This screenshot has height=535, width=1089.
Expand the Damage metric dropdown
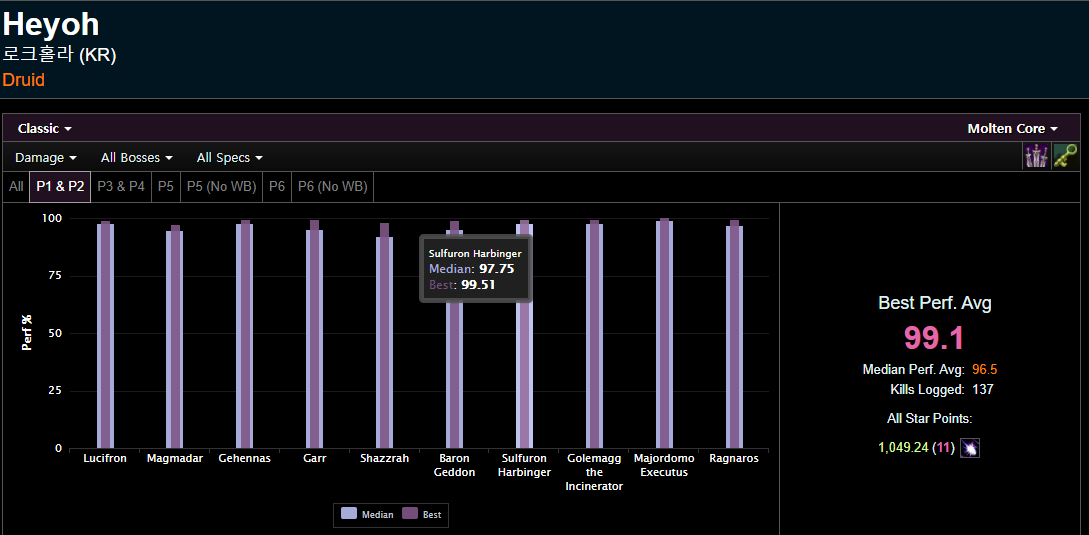click(x=46, y=158)
